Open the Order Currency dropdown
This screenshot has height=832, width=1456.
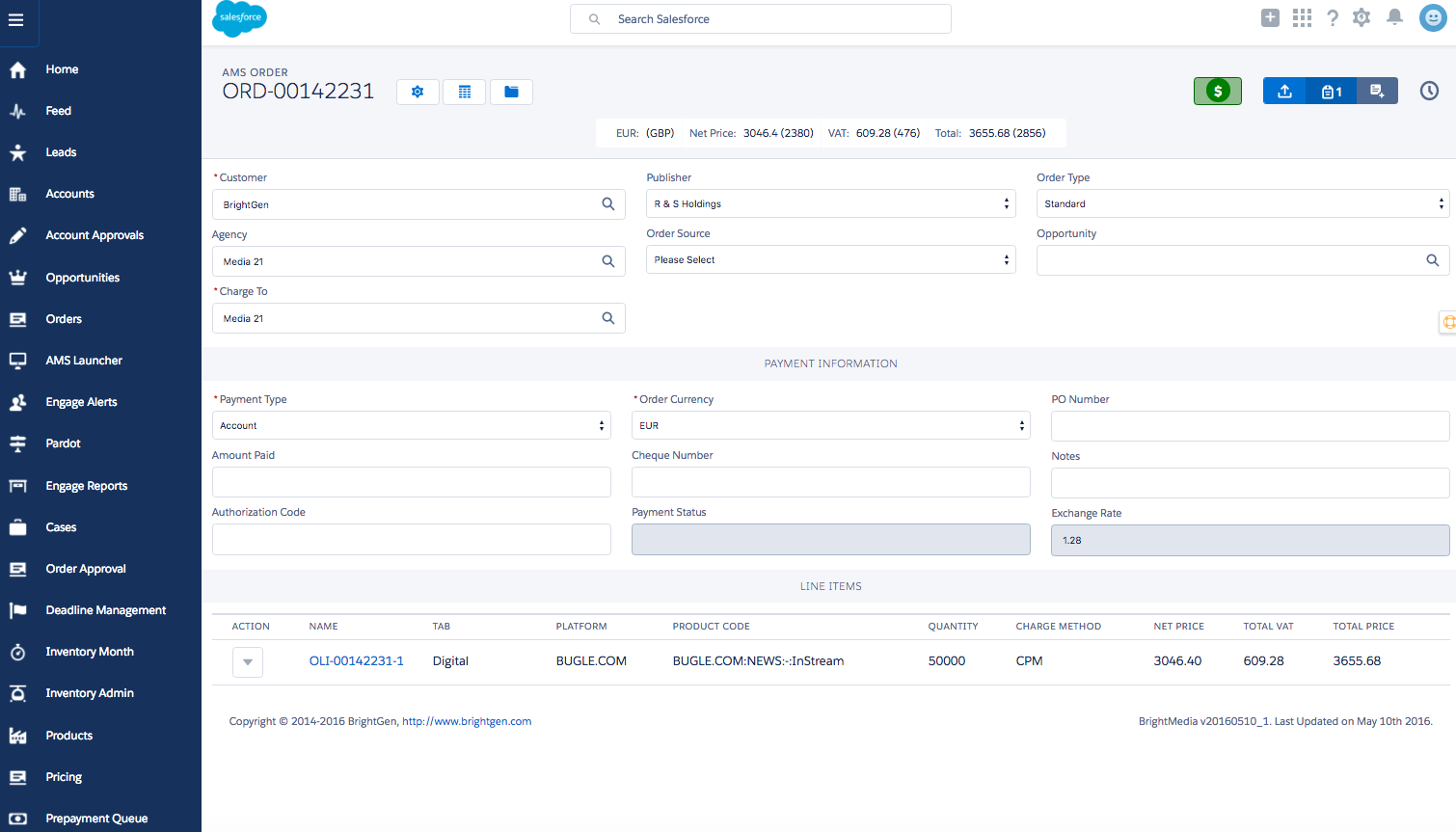pyautogui.click(x=831, y=425)
